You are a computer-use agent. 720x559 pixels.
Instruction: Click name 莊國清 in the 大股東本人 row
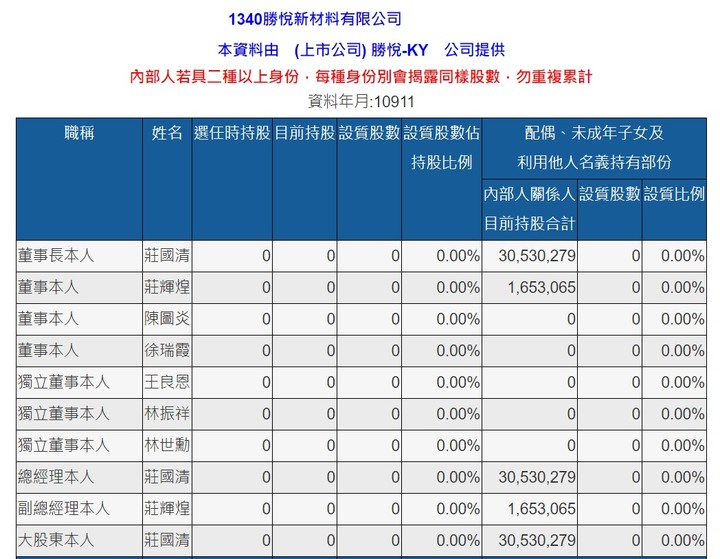[167, 540]
